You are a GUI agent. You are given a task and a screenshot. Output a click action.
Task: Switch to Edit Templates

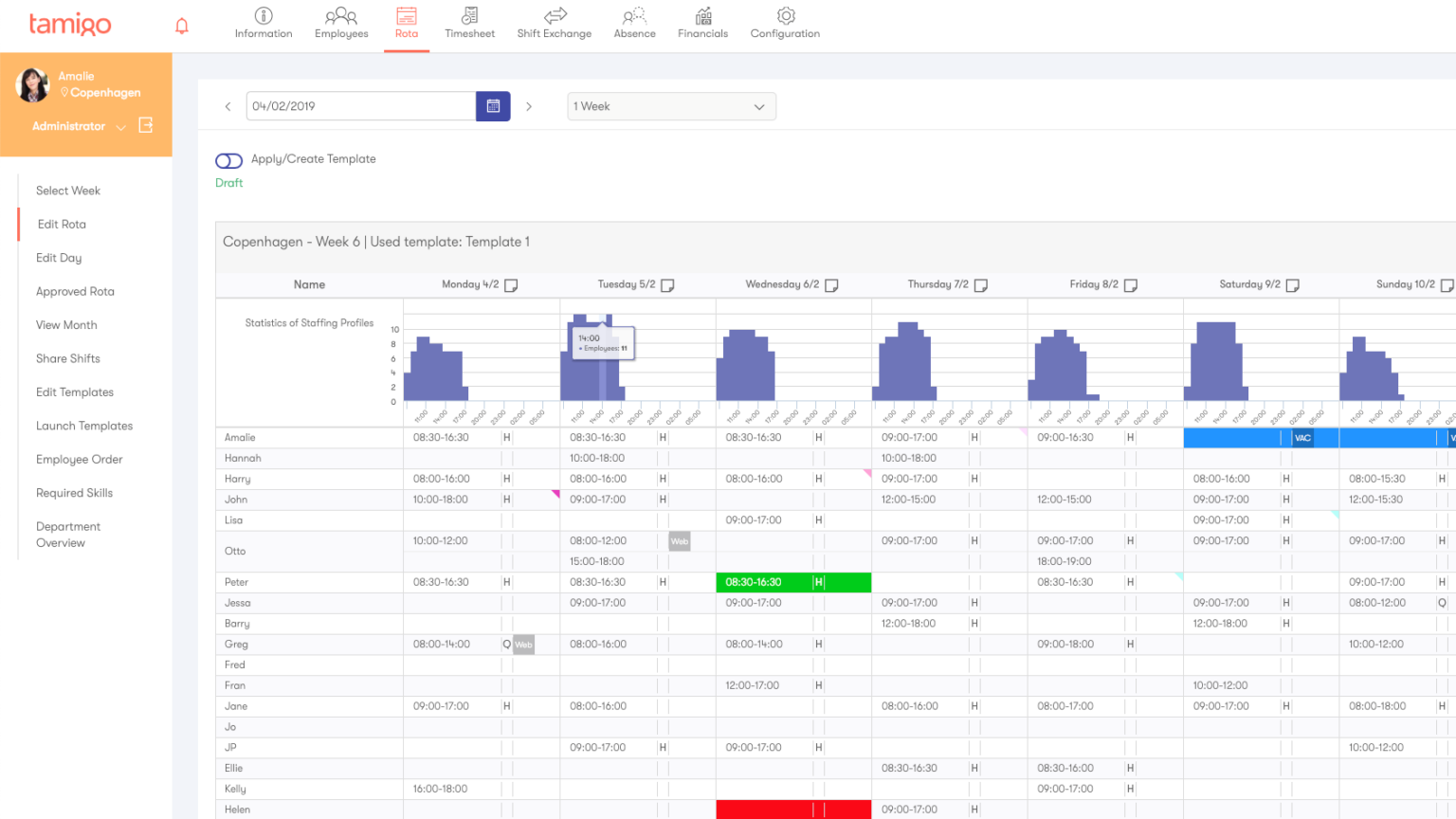tap(76, 391)
